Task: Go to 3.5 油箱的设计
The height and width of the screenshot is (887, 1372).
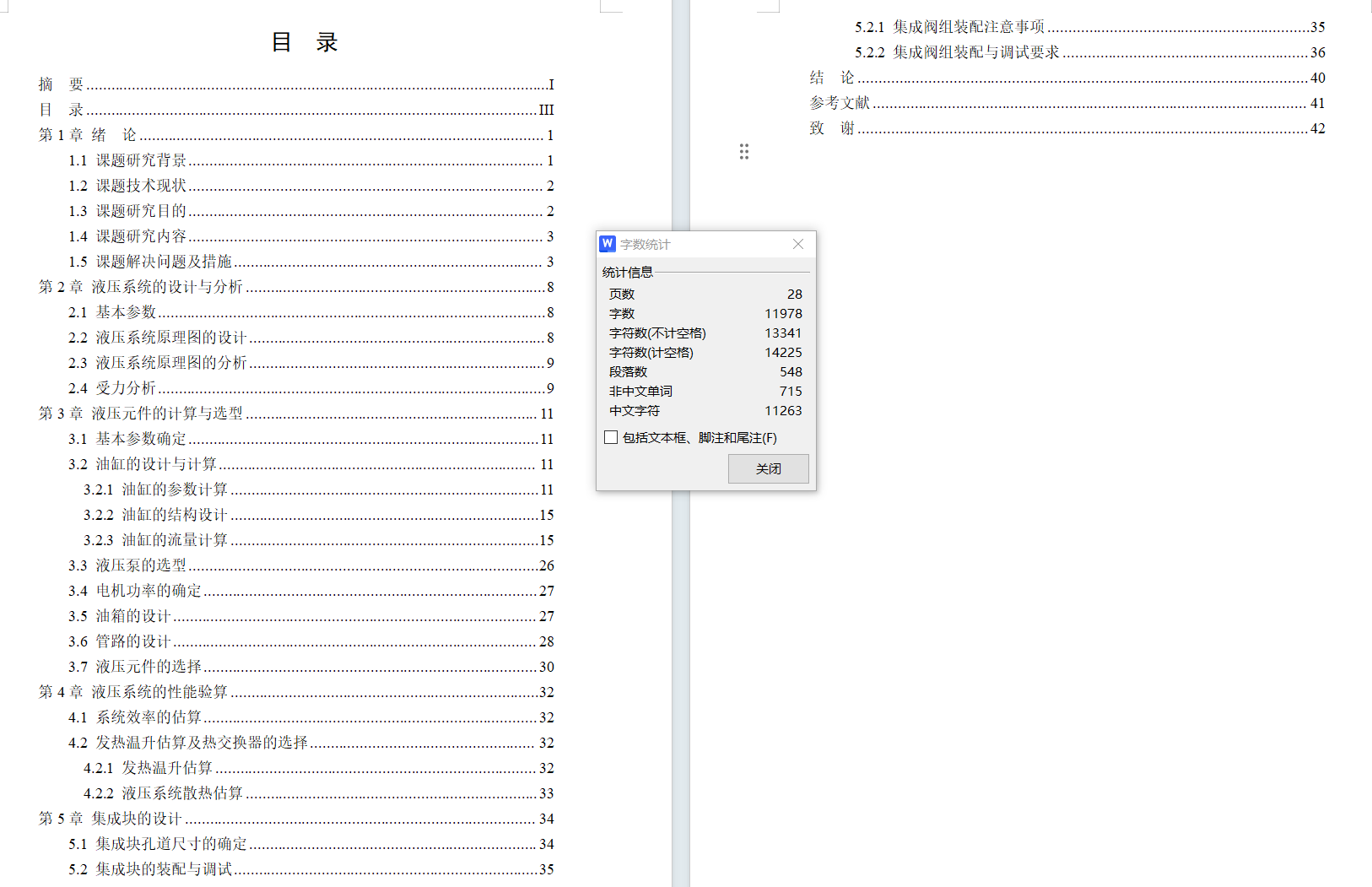Action: tap(311, 616)
